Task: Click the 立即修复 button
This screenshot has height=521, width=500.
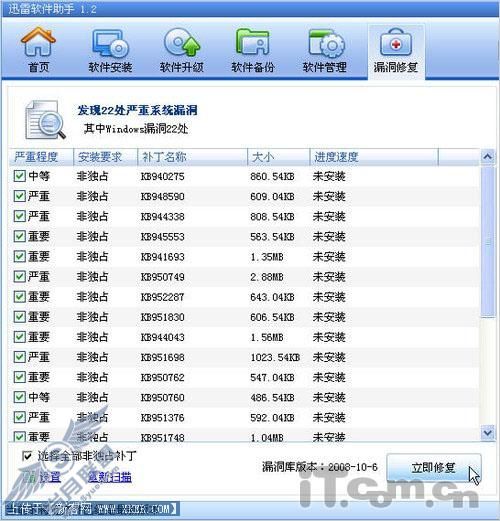Action: click(x=434, y=467)
